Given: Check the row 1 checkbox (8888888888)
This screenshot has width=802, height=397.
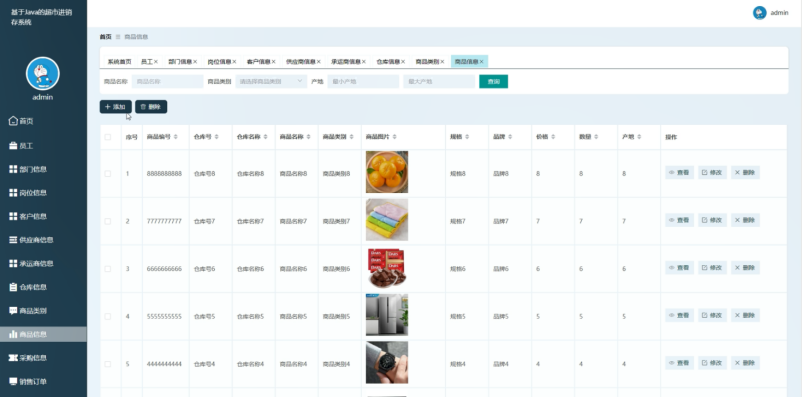Looking at the screenshot, I should (x=107, y=174).
